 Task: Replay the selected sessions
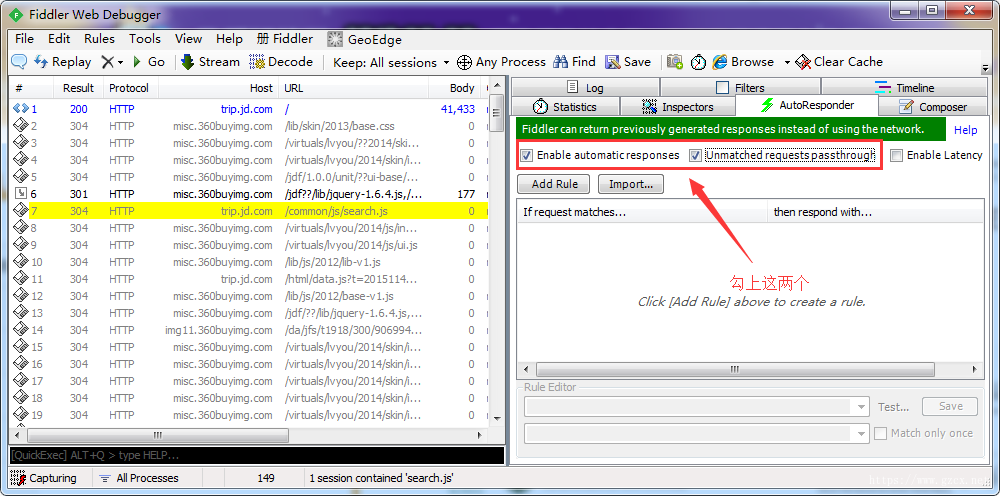[x=62, y=62]
